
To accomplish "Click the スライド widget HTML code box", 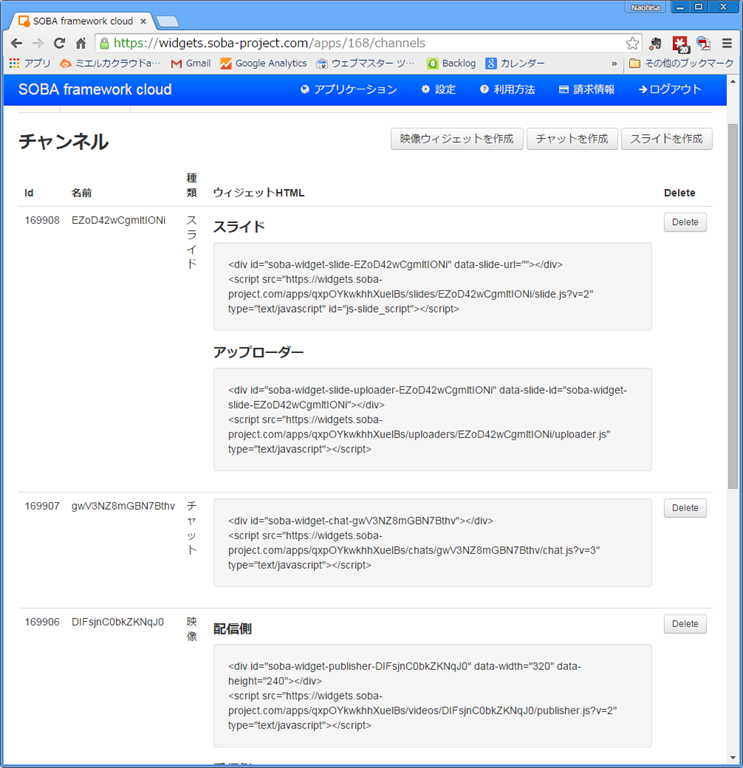I will click(x=432, y=287).
